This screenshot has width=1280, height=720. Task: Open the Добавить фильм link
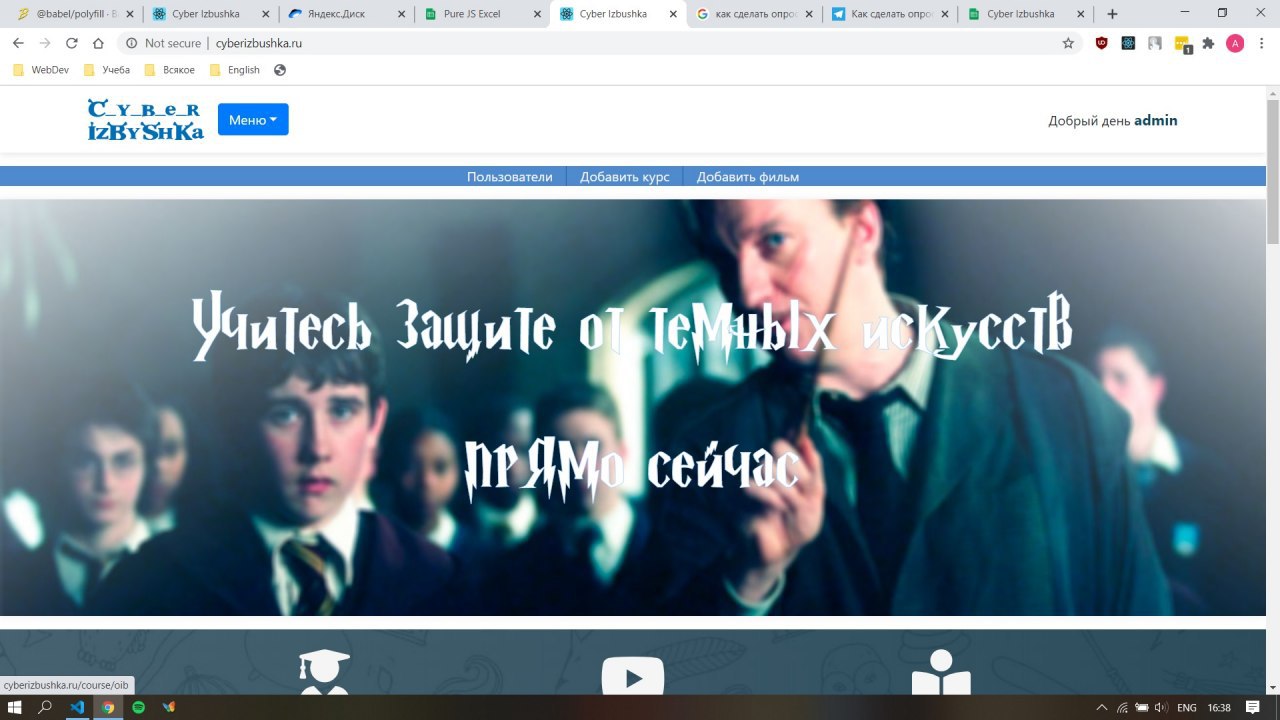coord(748,177)
